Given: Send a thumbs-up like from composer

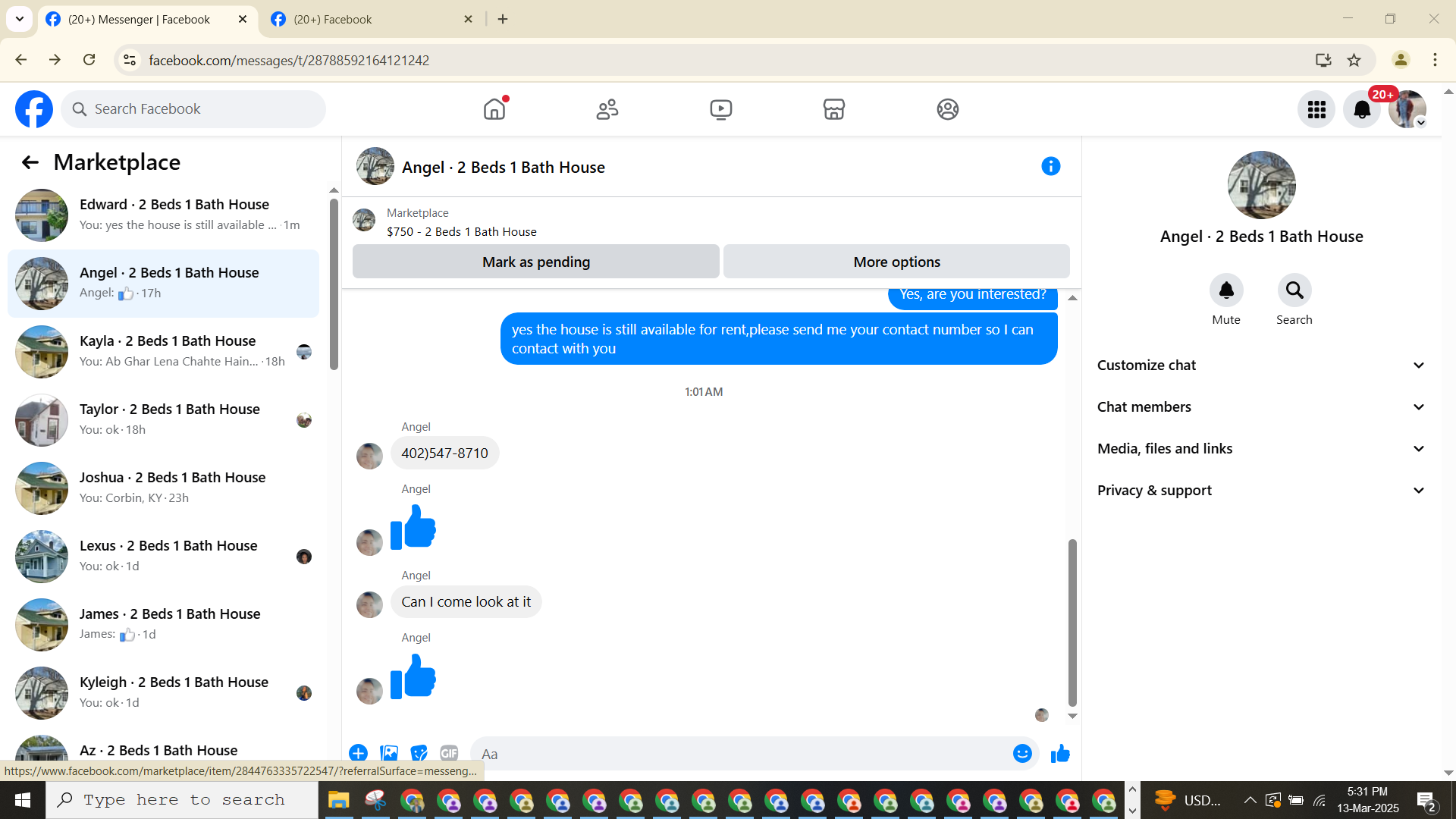Looking at the screenshot, I should coord(1060,753).
